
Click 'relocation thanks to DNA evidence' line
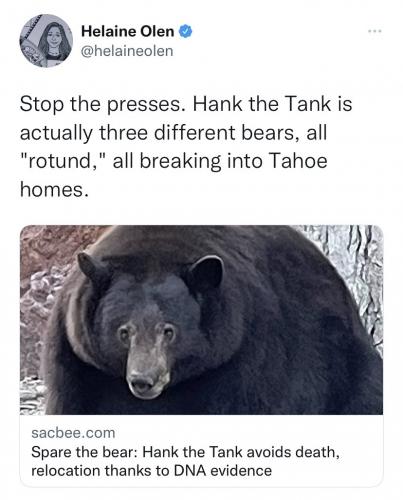[x=151, y=471]
